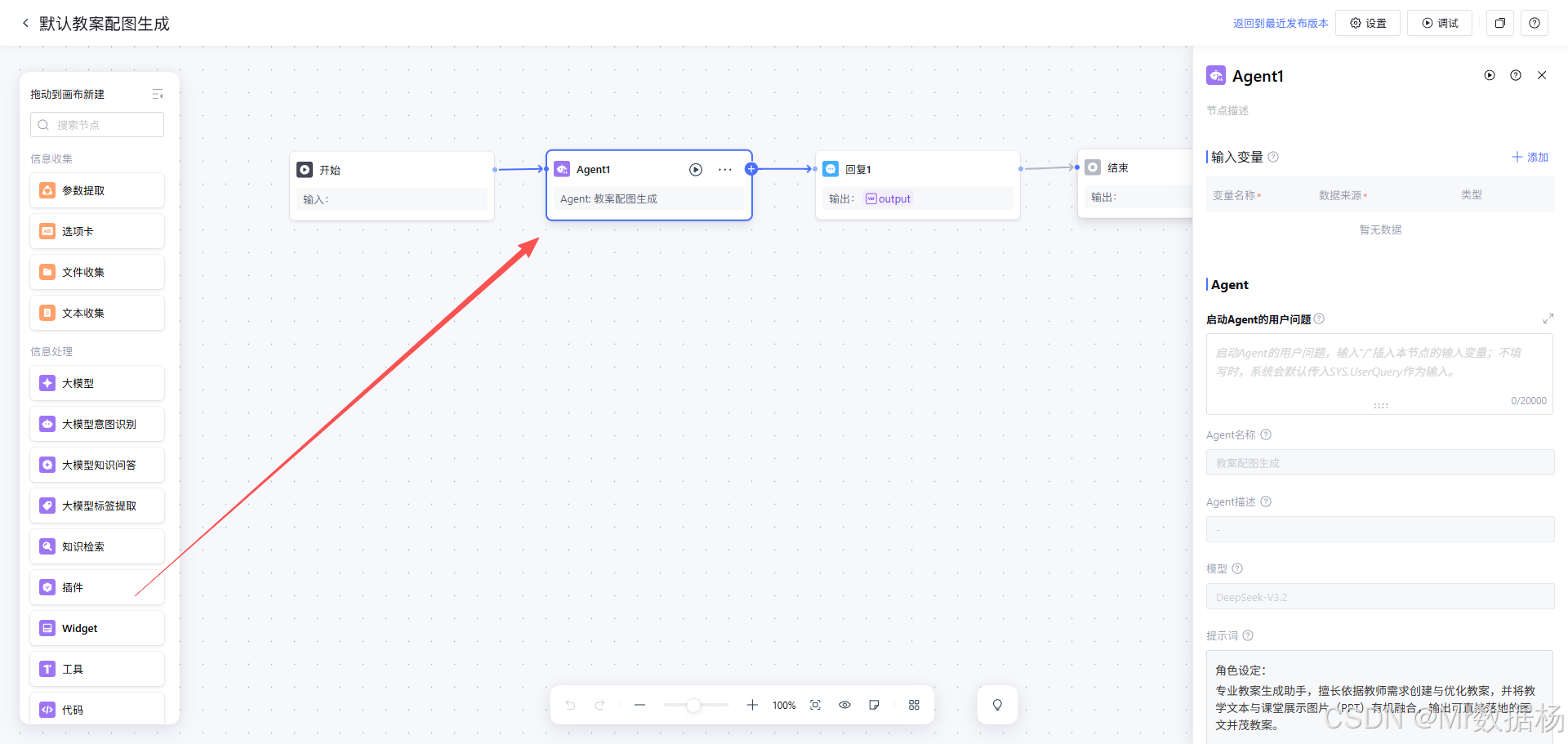Select the 文本收集 node
Image resolution: width=1568 pixels, height=744 pixels.
[97, 313]
